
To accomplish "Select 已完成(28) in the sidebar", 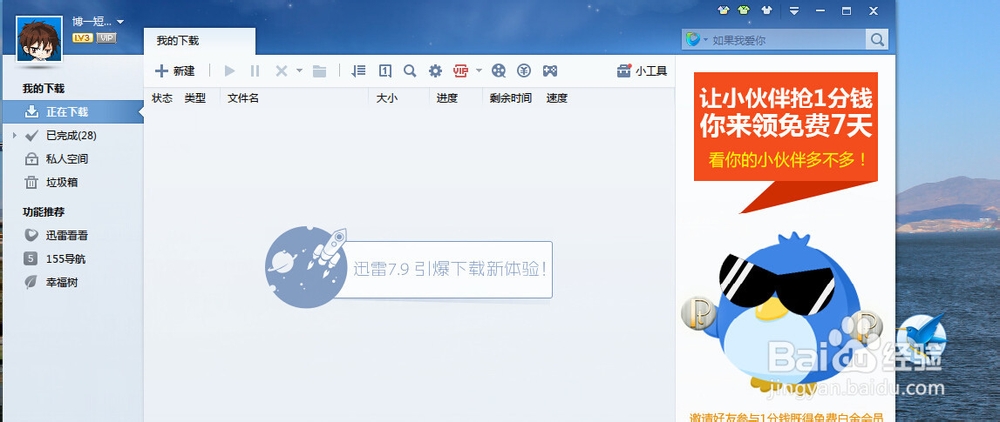I will [73, 135].
